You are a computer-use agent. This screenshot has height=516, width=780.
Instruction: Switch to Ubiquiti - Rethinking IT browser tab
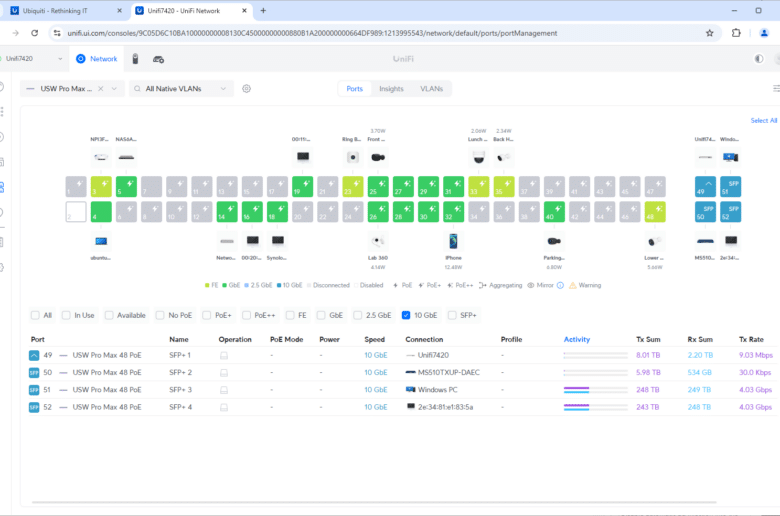point(65,10)
